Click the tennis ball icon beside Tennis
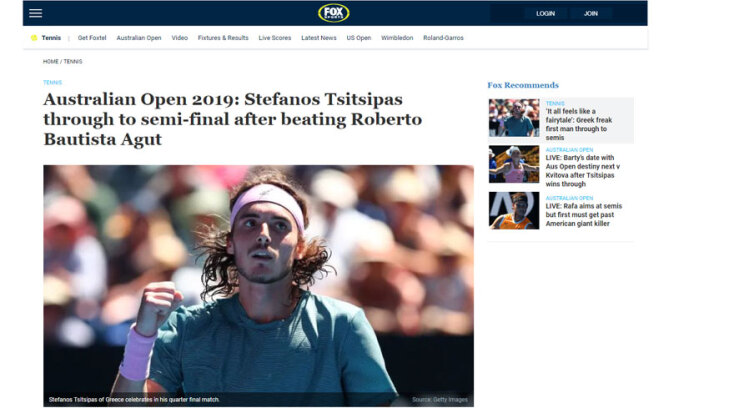 (x=34, y=38)
